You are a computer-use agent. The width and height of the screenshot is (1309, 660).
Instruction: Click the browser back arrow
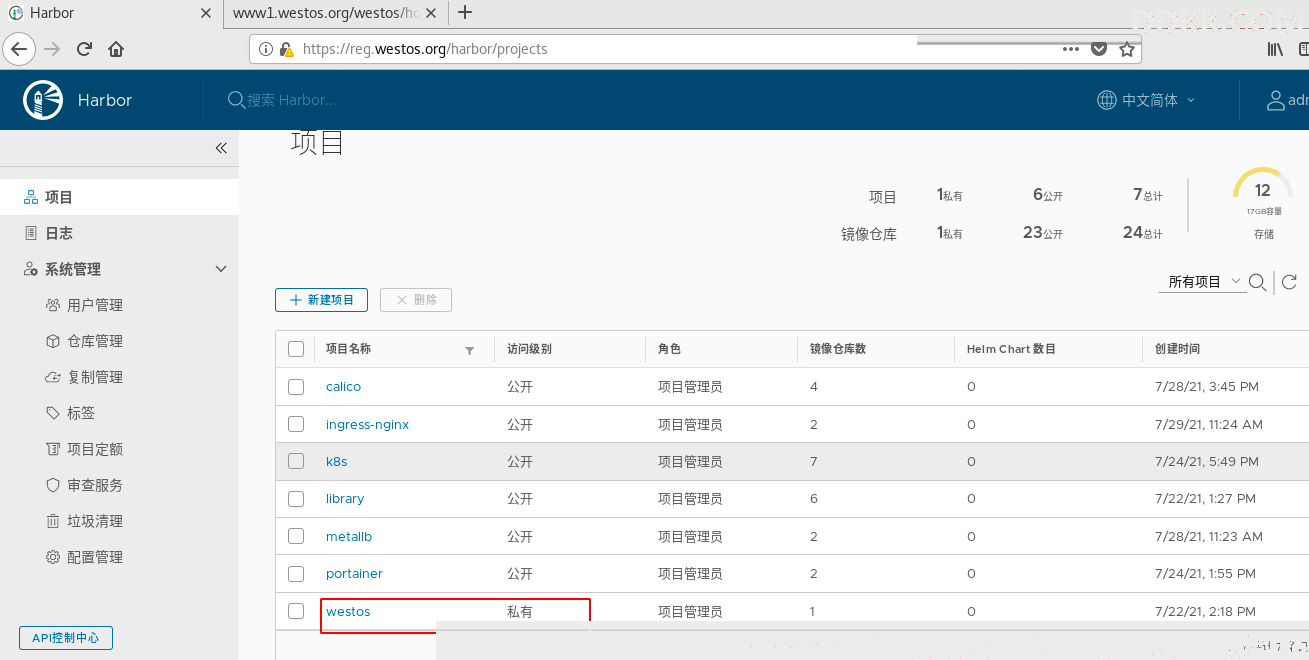19,48
